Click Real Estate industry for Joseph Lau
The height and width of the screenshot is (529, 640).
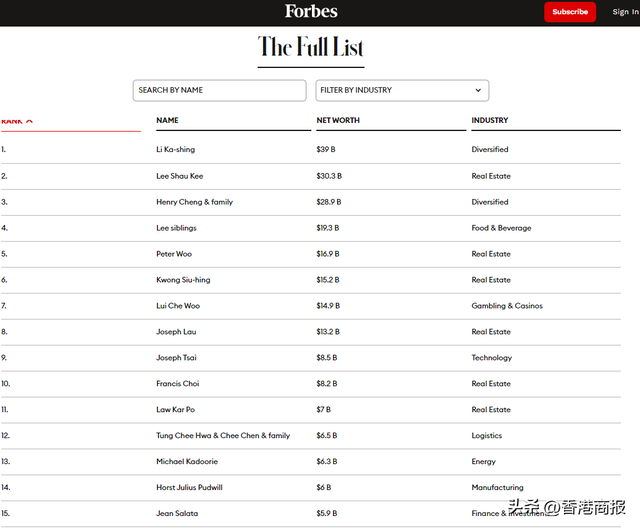491,332
